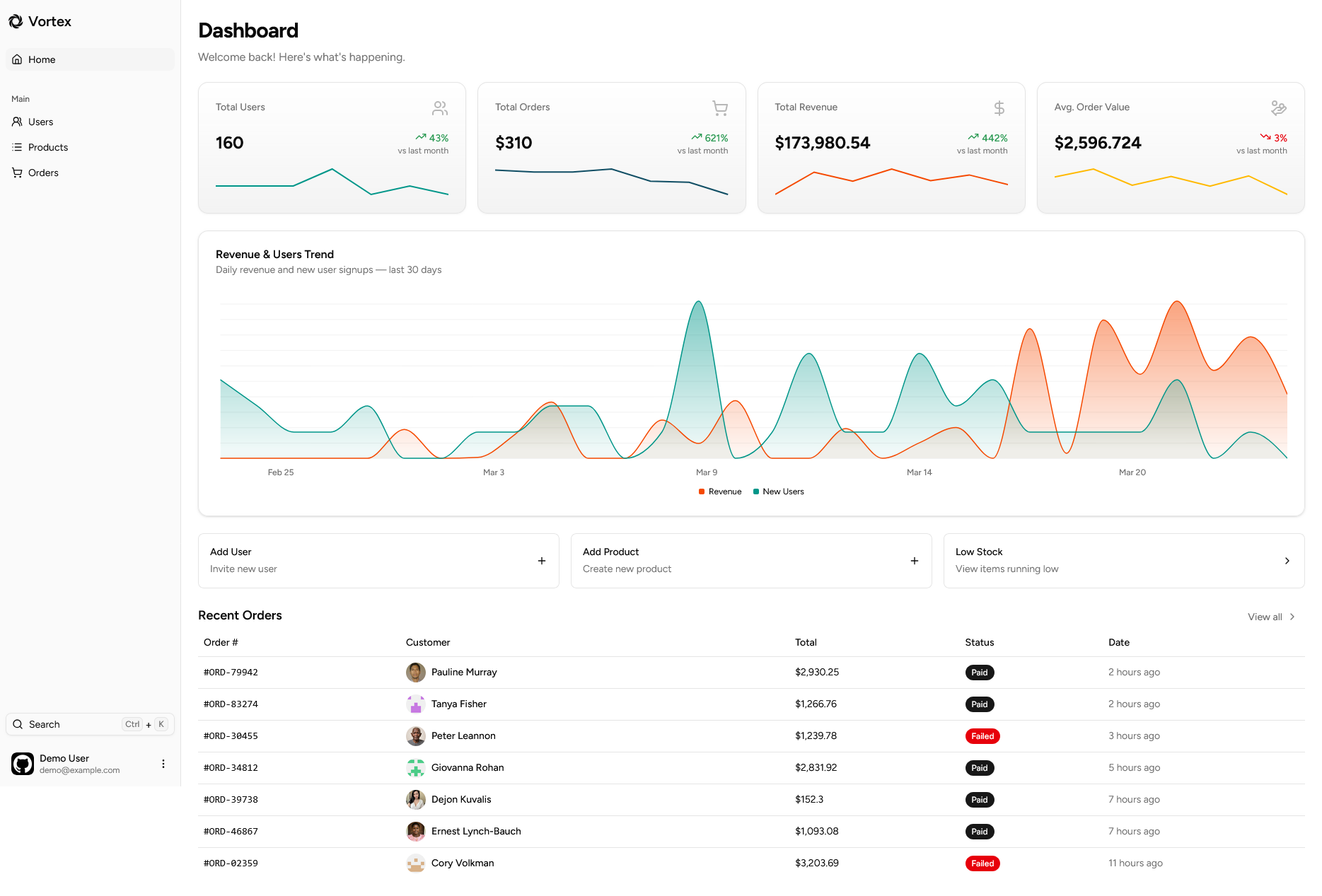
Task: Toggle the New Users legend item
Action: tap(778, 491)
